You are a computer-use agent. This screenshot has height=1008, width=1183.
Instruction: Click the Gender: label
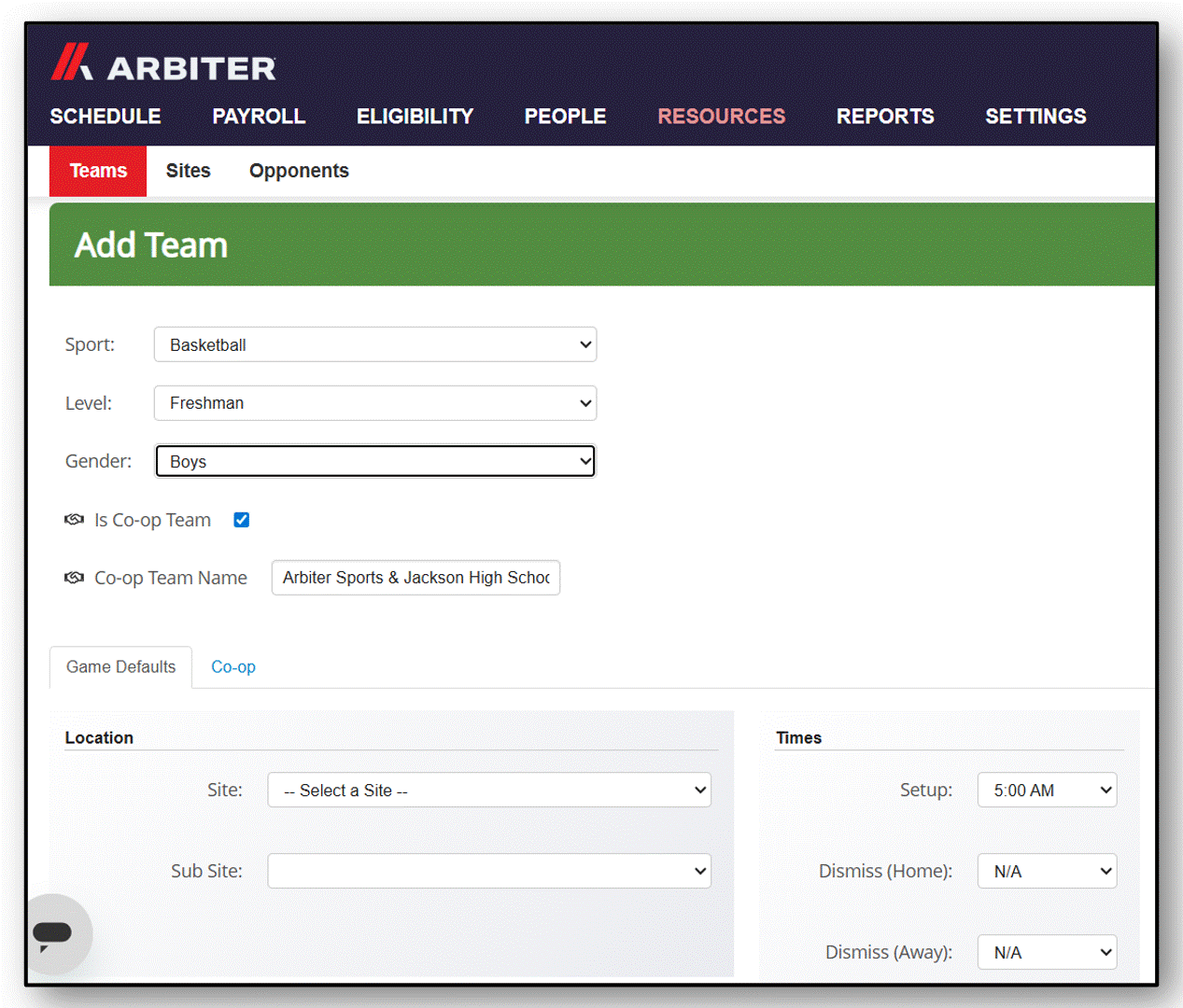(98, 461)
